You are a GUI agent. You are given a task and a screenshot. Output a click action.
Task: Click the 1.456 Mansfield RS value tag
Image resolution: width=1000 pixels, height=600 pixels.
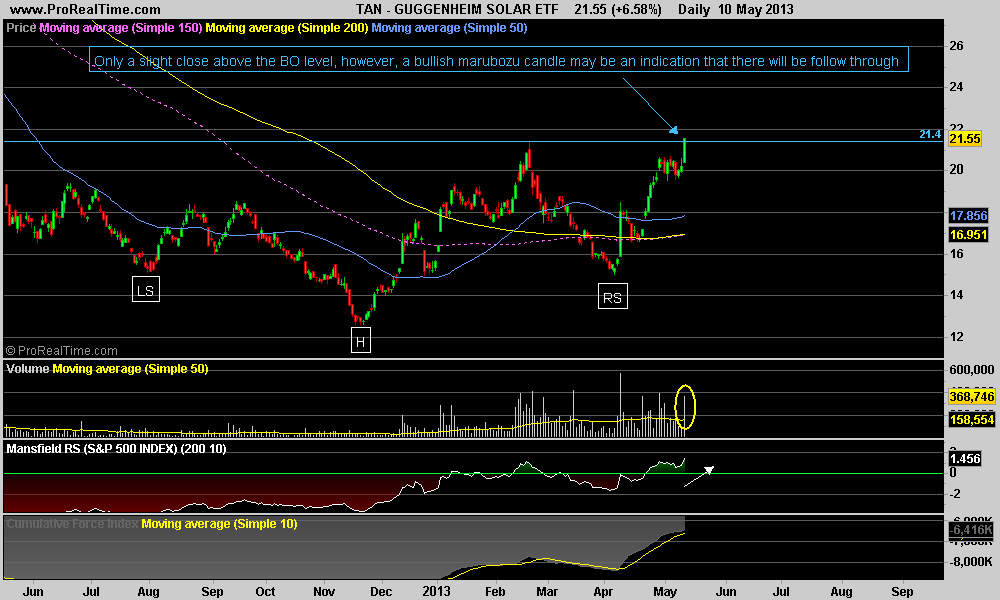click(x=964, y=459)
